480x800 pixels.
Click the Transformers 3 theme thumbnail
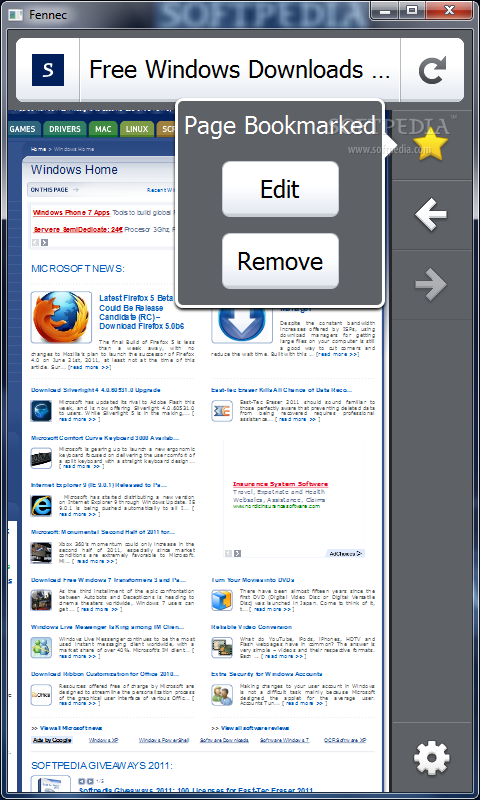point(41,601)
